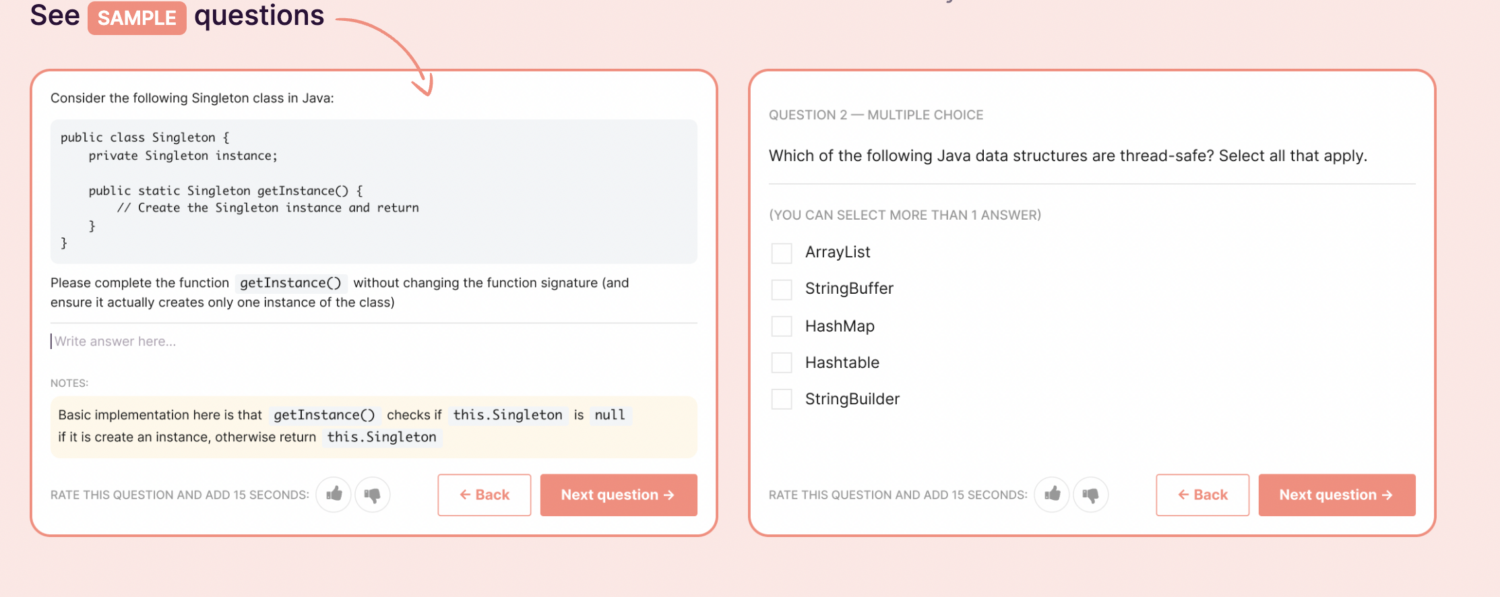Click Back on the Singleton question card
The height and width of the screenshot is (597, 1500).
pos(484,494)
